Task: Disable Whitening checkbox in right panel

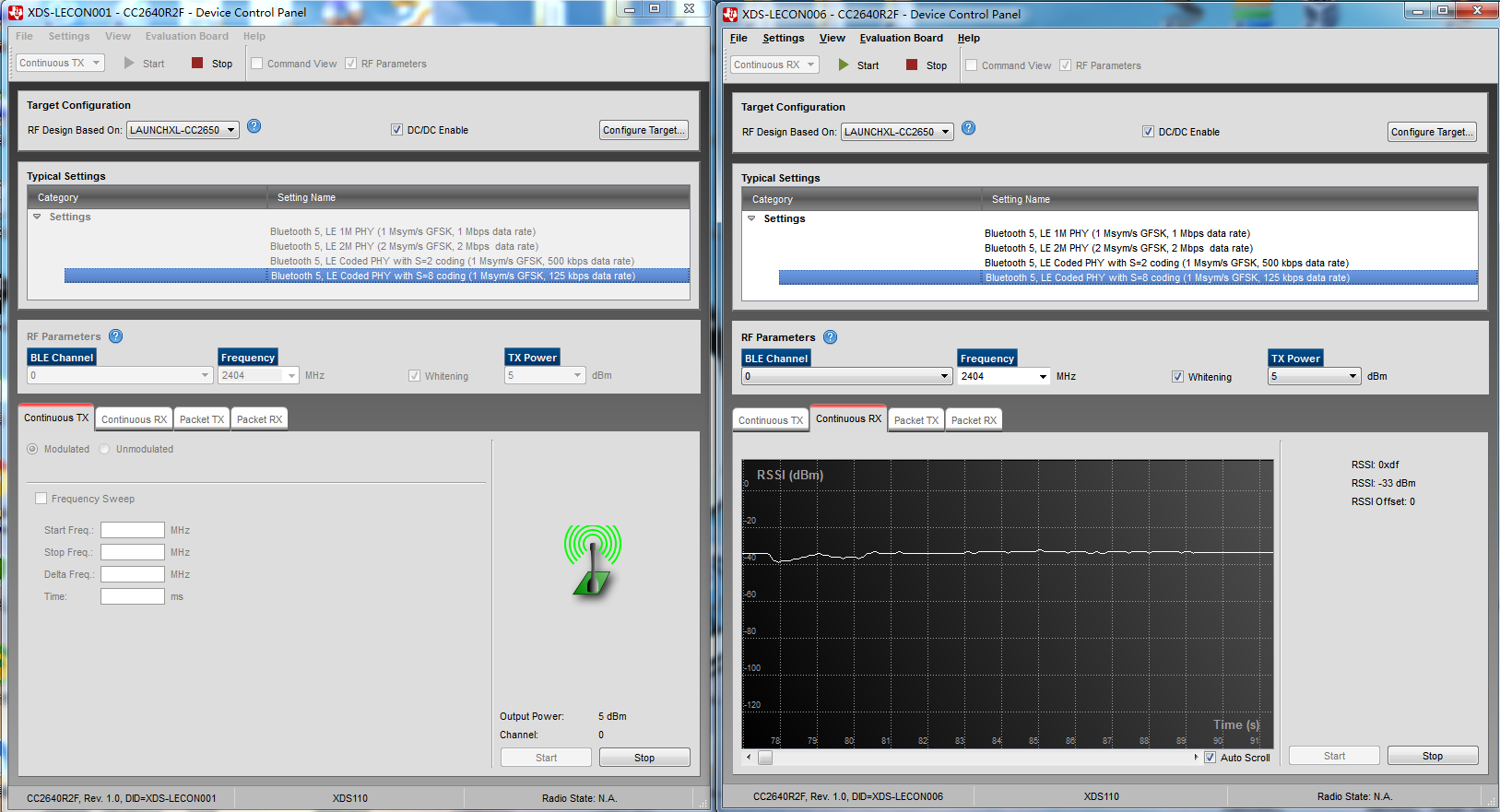Action: point(1177,377)
